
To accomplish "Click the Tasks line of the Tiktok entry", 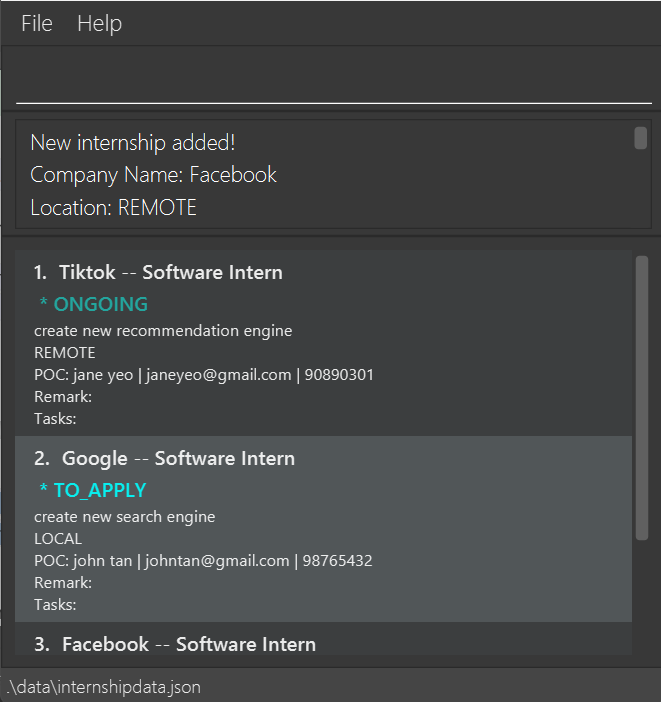I will (55, 418).
